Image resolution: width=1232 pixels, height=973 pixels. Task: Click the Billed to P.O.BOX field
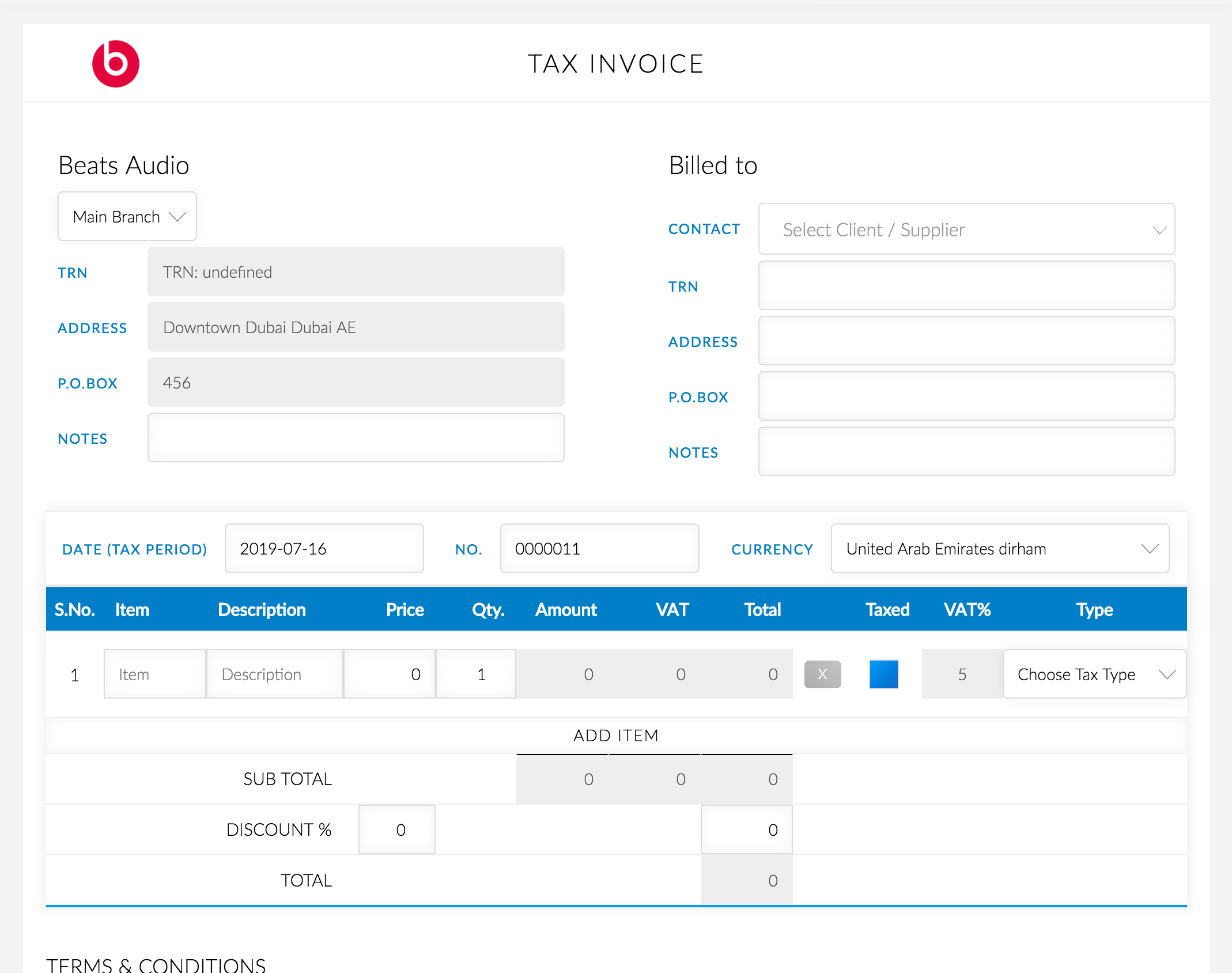point(966,396)
